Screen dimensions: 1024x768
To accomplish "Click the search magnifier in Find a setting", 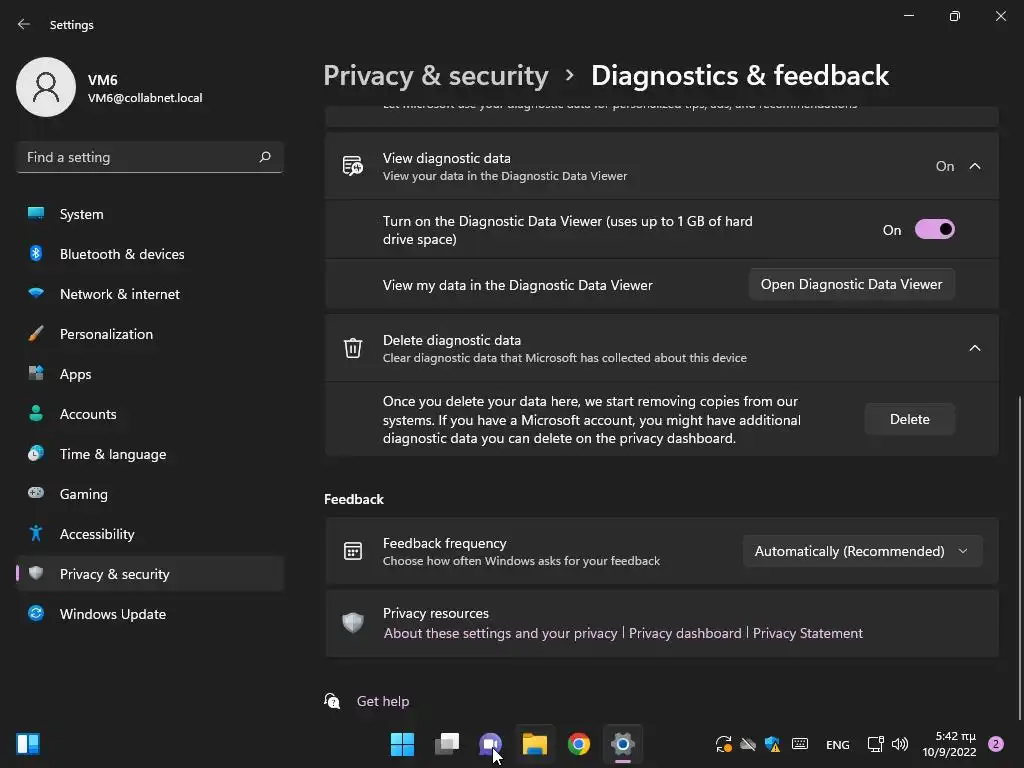I will click(265, 157).
